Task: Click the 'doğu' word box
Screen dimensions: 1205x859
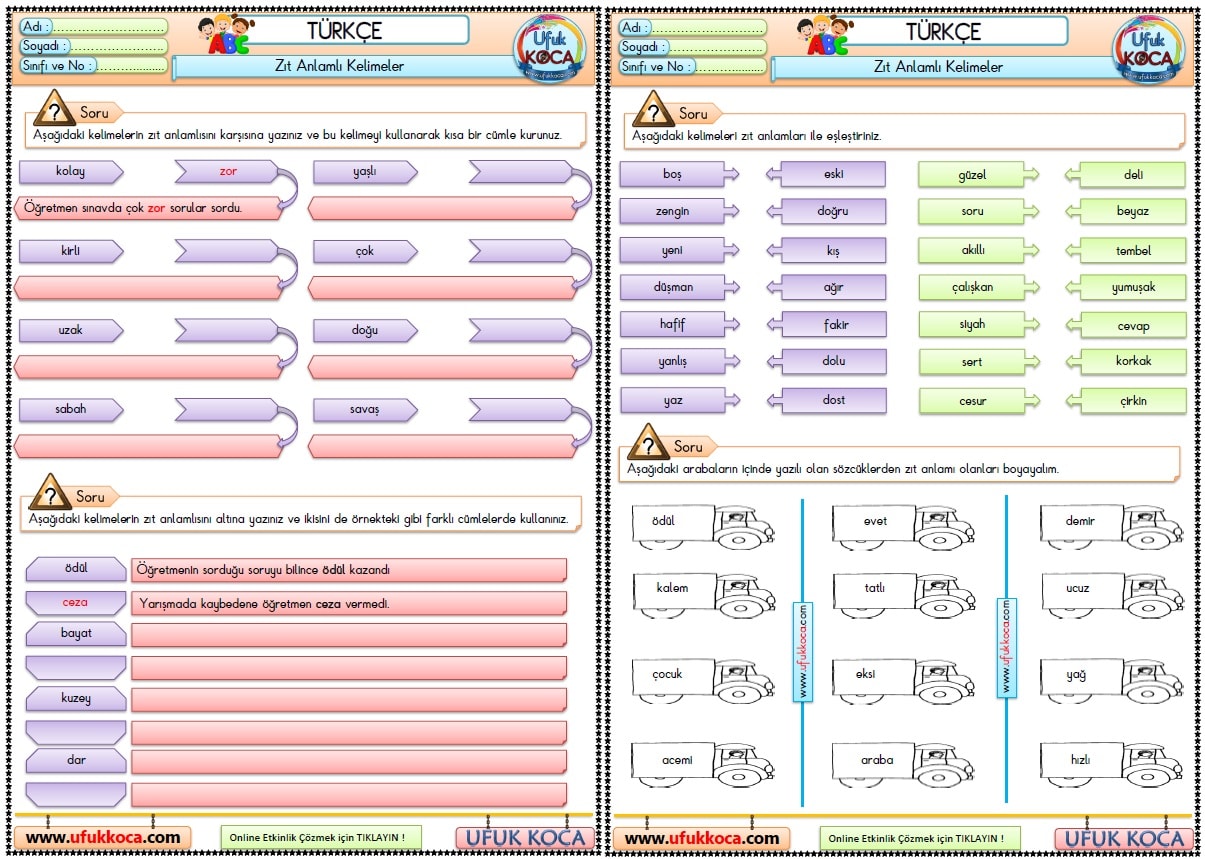Action: tap(365, 330)
